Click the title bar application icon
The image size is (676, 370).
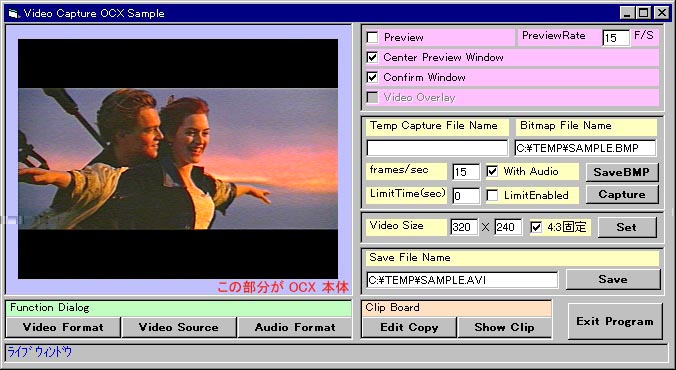click(14, 14)
